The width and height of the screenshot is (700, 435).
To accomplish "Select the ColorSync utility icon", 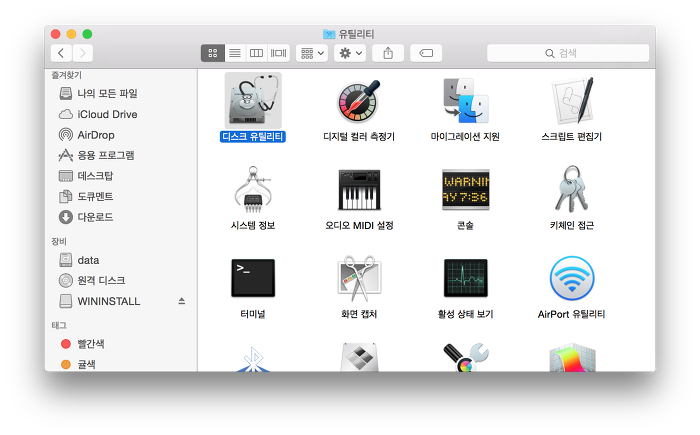I will pyautogui.click(x=466, y=357).
